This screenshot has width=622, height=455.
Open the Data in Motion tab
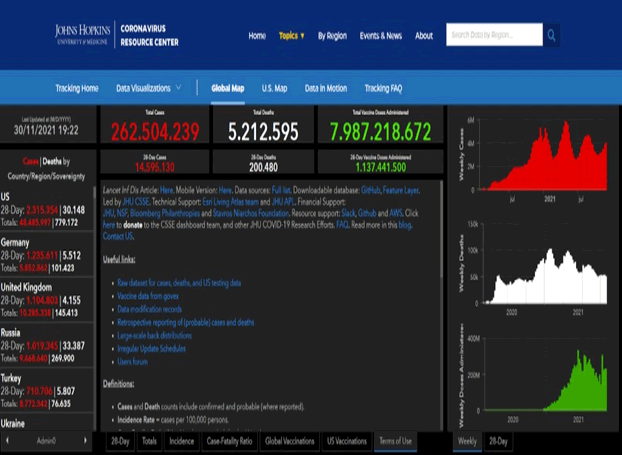326,88
